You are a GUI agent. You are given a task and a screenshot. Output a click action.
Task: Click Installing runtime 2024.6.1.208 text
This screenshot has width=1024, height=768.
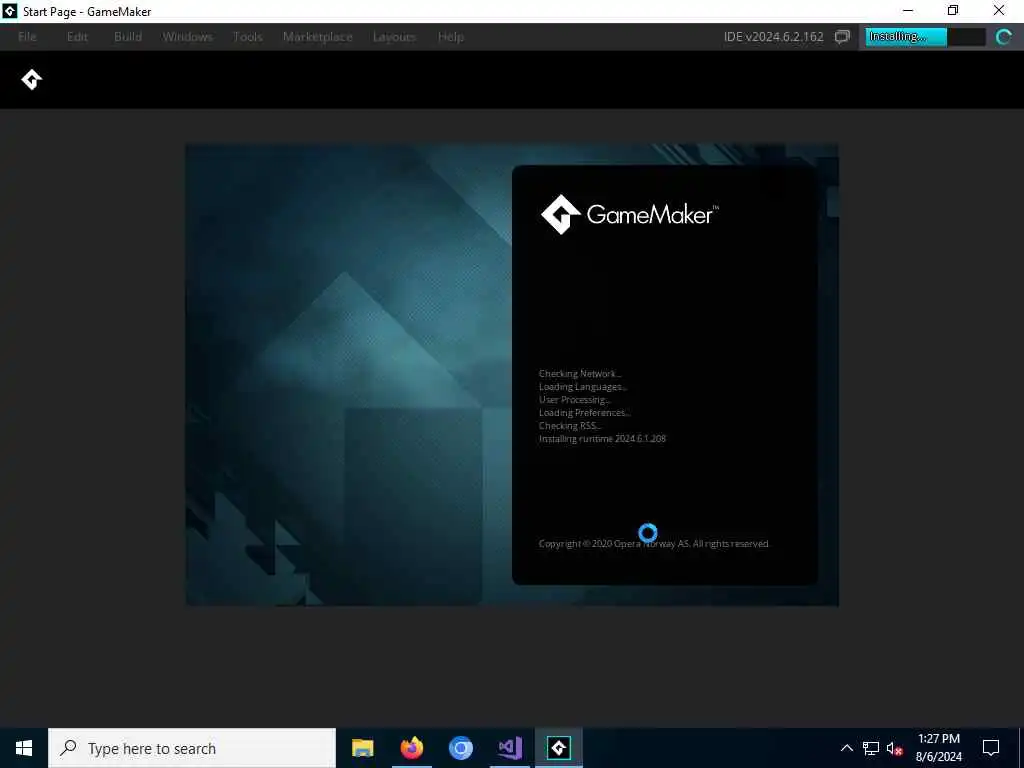click(602, 439)
